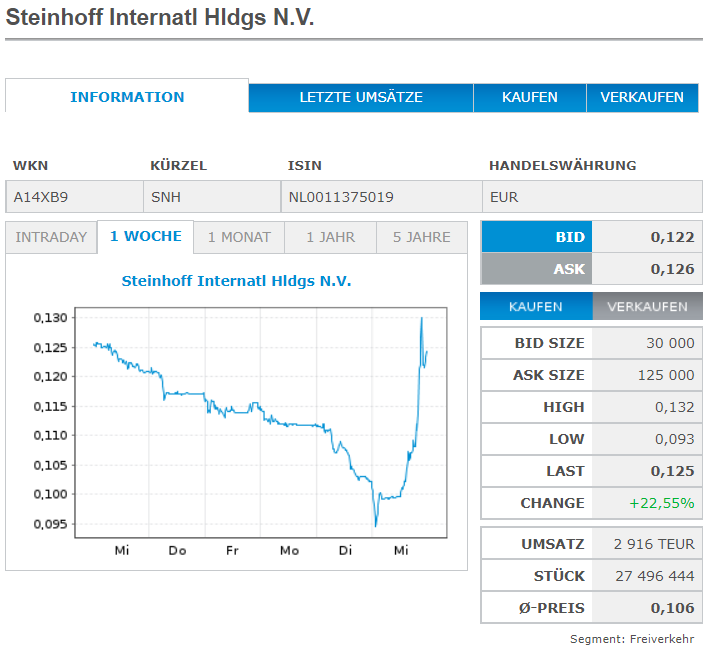This screenshot has width=706, height=648.
Task: Select the INTRADAY chart range
Action: click(x=51, y=237)
